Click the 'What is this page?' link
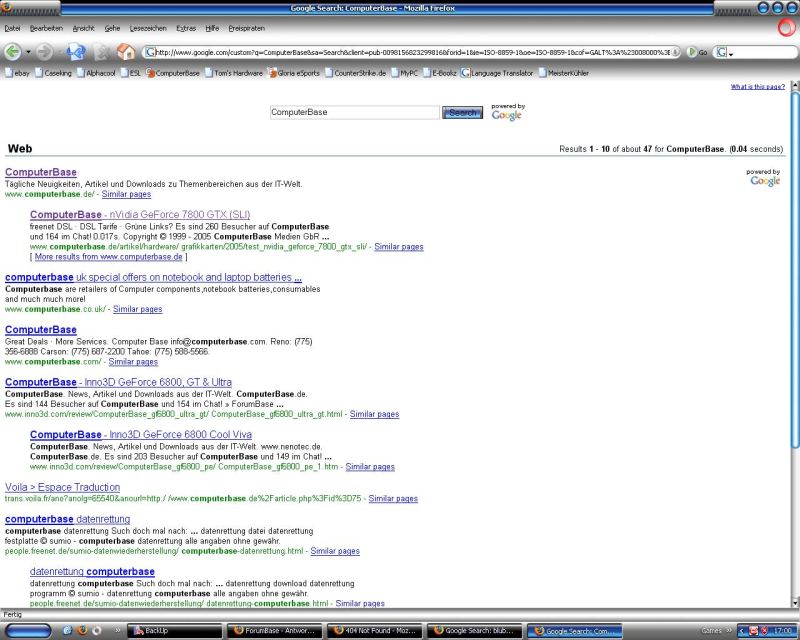This screenshot has width=800, height=640. (758, 87)
